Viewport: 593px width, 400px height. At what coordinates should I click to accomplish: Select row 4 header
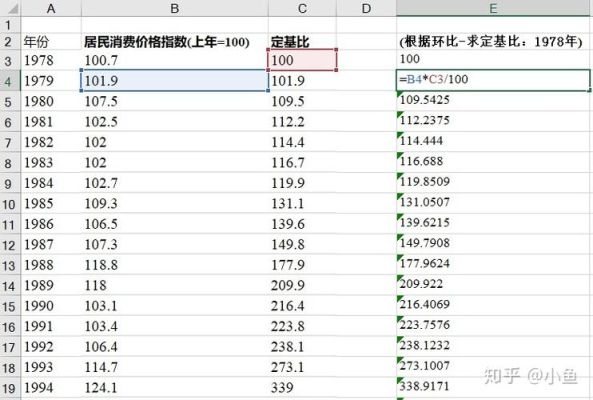point(10,81)
